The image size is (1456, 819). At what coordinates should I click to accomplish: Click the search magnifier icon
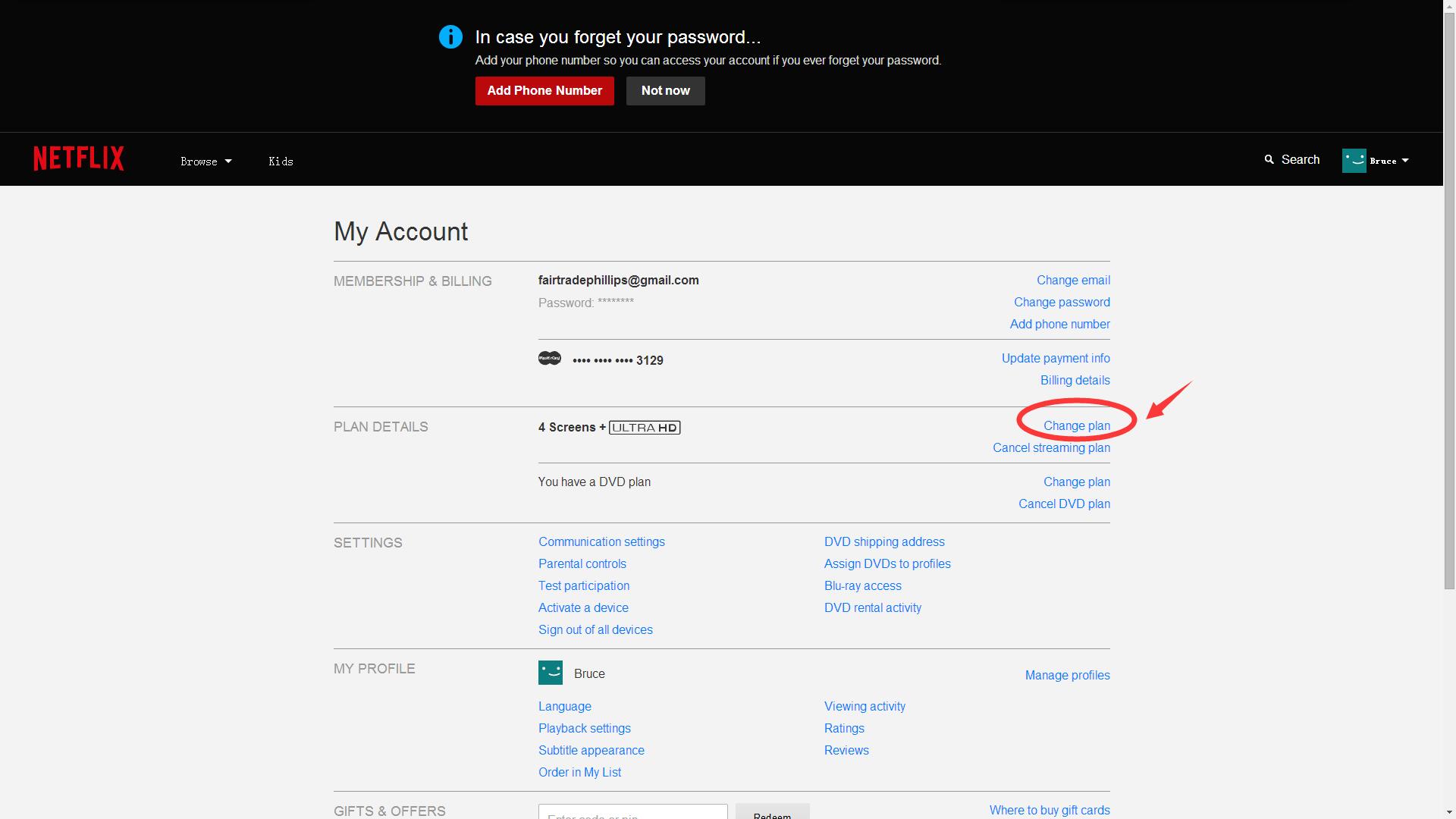click(1269, 159)
